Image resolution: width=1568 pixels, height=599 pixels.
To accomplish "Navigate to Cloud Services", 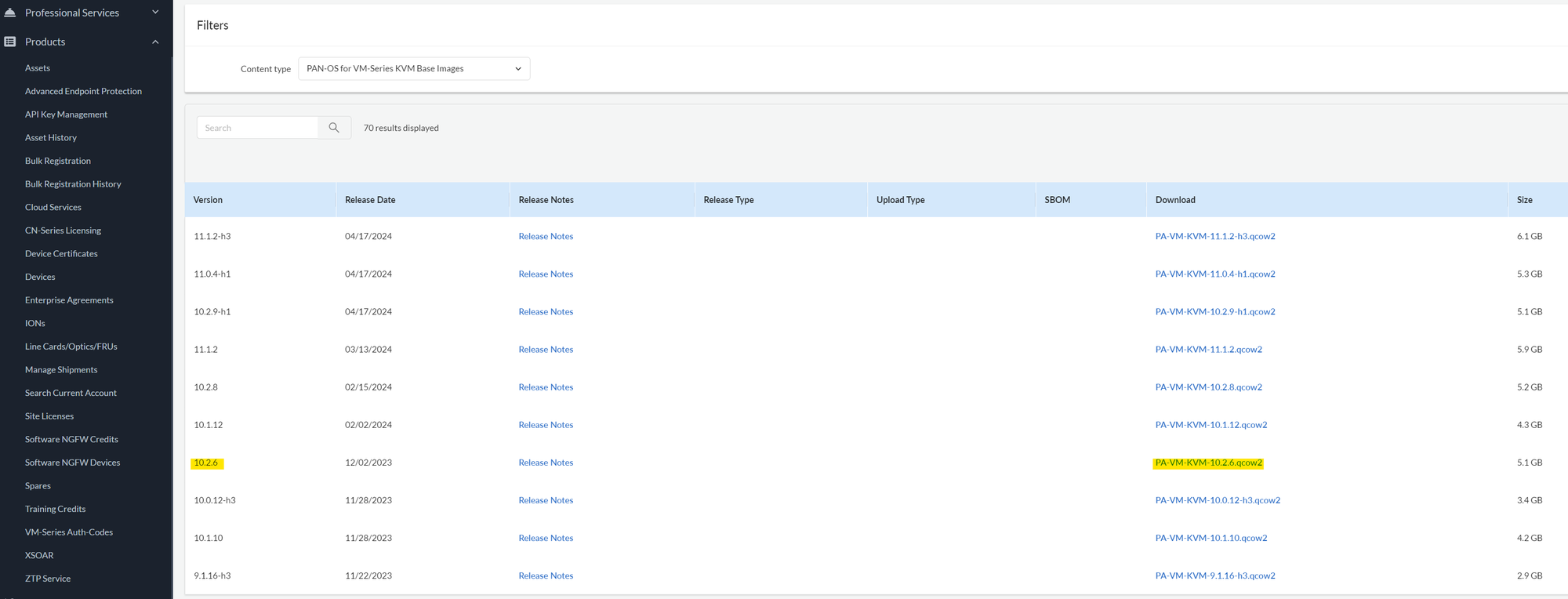I will [53, 207].
